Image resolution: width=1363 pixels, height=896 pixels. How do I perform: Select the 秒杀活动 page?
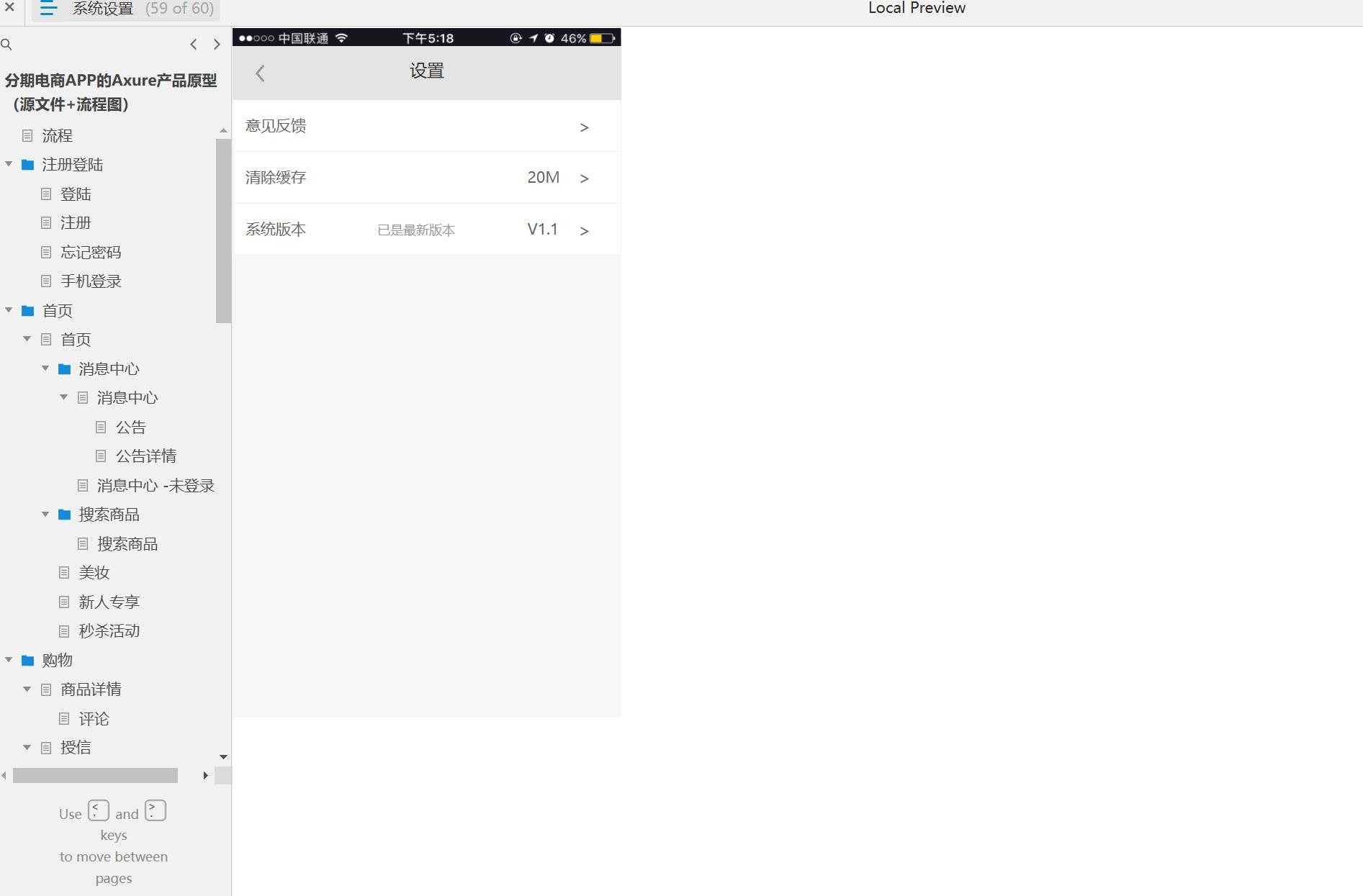click(108, 630)
